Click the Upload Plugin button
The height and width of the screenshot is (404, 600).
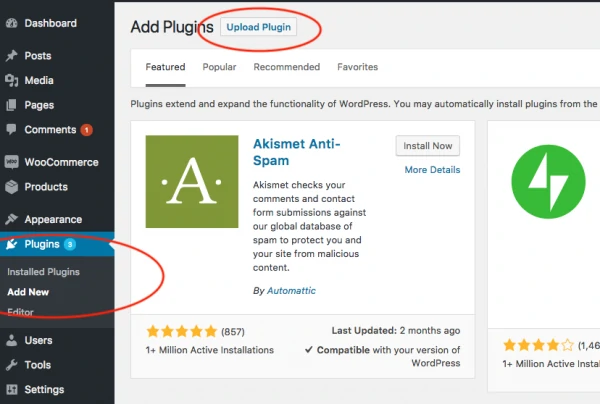point(259,27)
